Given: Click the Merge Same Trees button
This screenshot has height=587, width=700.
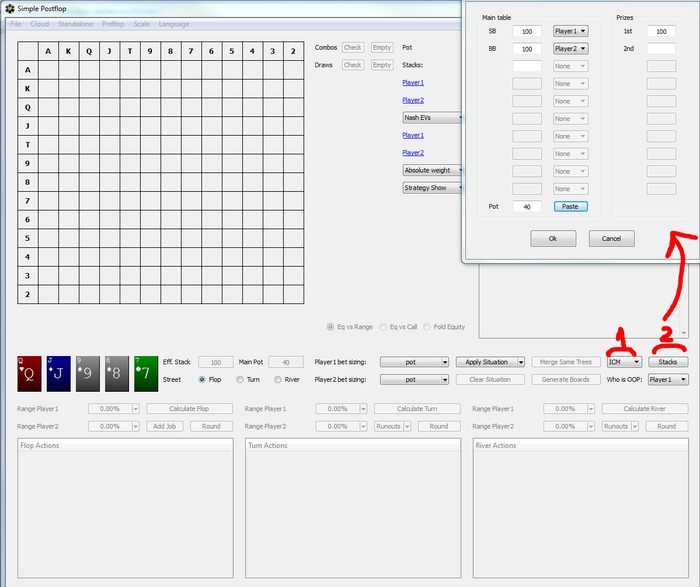Looking at the screenshot, I should 566,362.
